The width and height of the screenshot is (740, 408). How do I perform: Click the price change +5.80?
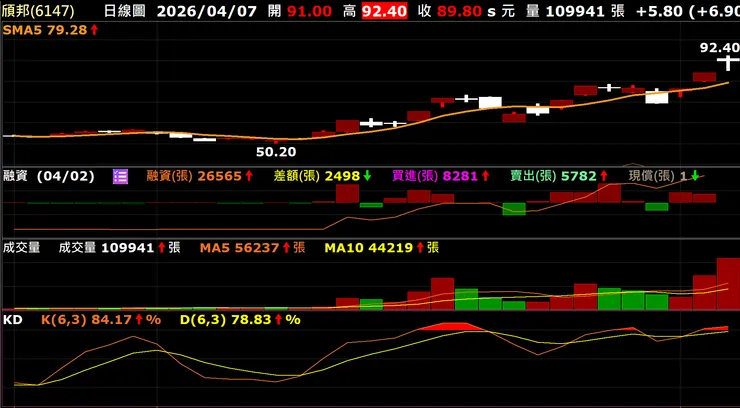[658, 11]
